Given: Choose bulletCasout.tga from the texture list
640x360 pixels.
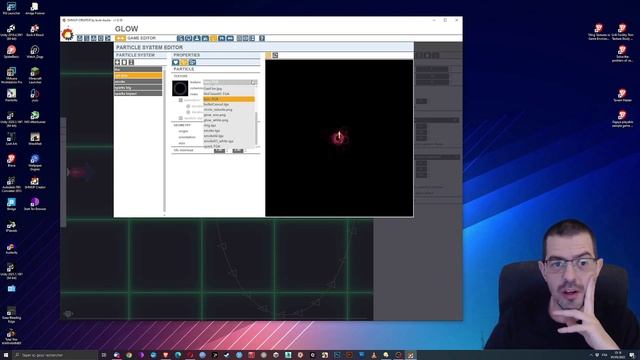Looking at the screenshot, I should click(229, 104).
